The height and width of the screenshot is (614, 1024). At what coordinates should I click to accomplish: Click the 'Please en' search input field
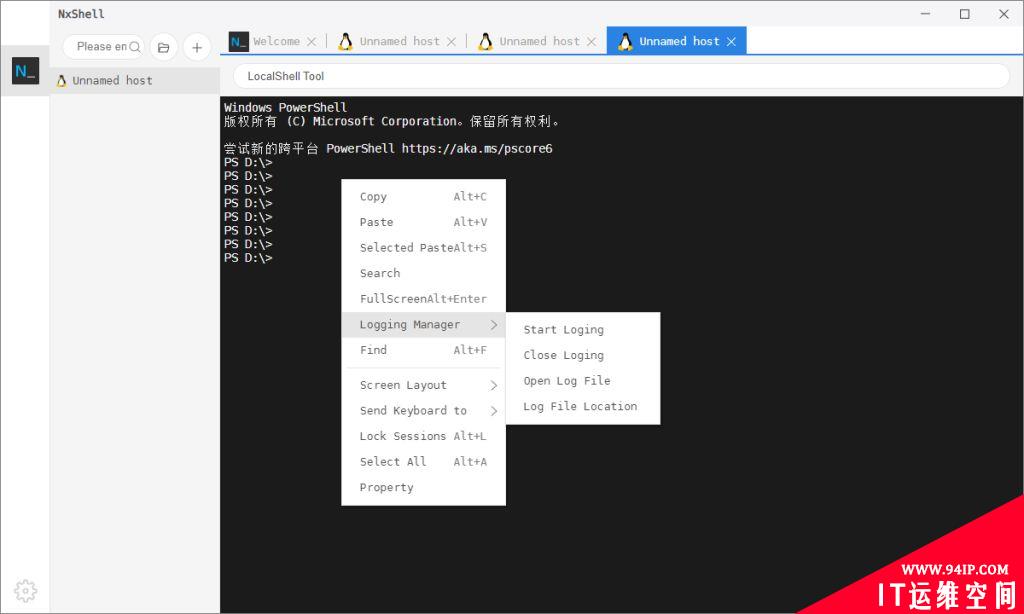pos(101,47)
